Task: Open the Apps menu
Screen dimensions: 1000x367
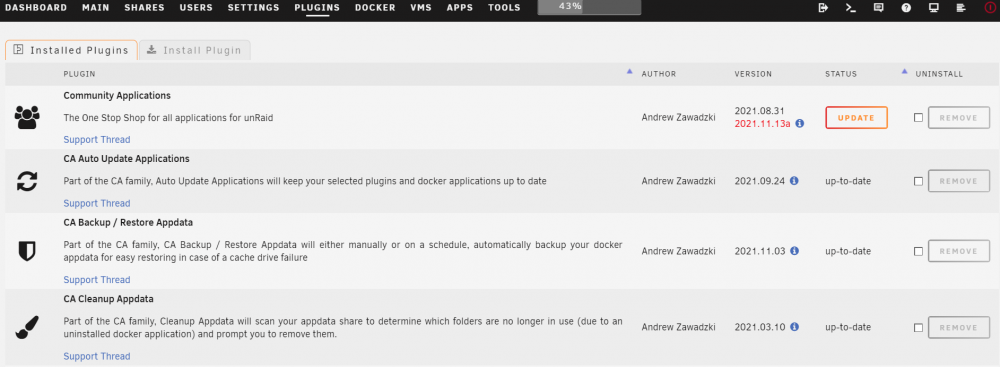Action: (460, 8)
